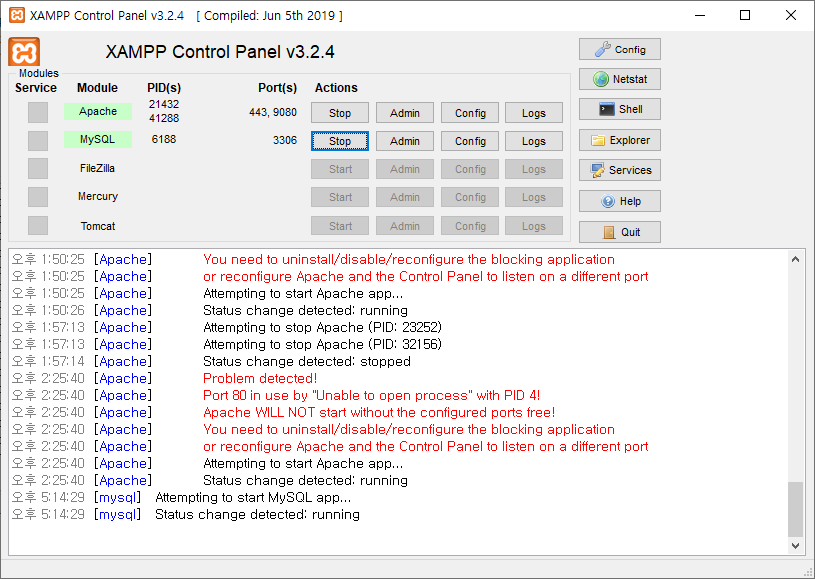The height and width of the screenshot is (579, 815).
Task: Toggle the Apache service checkbox
Action: 38,112
